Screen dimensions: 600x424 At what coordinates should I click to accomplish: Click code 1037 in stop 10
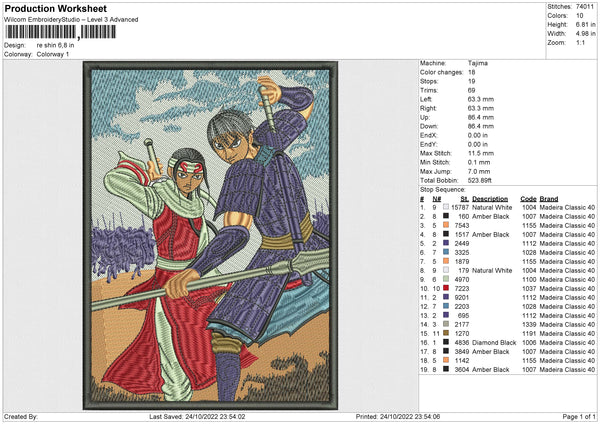[529, 289]
